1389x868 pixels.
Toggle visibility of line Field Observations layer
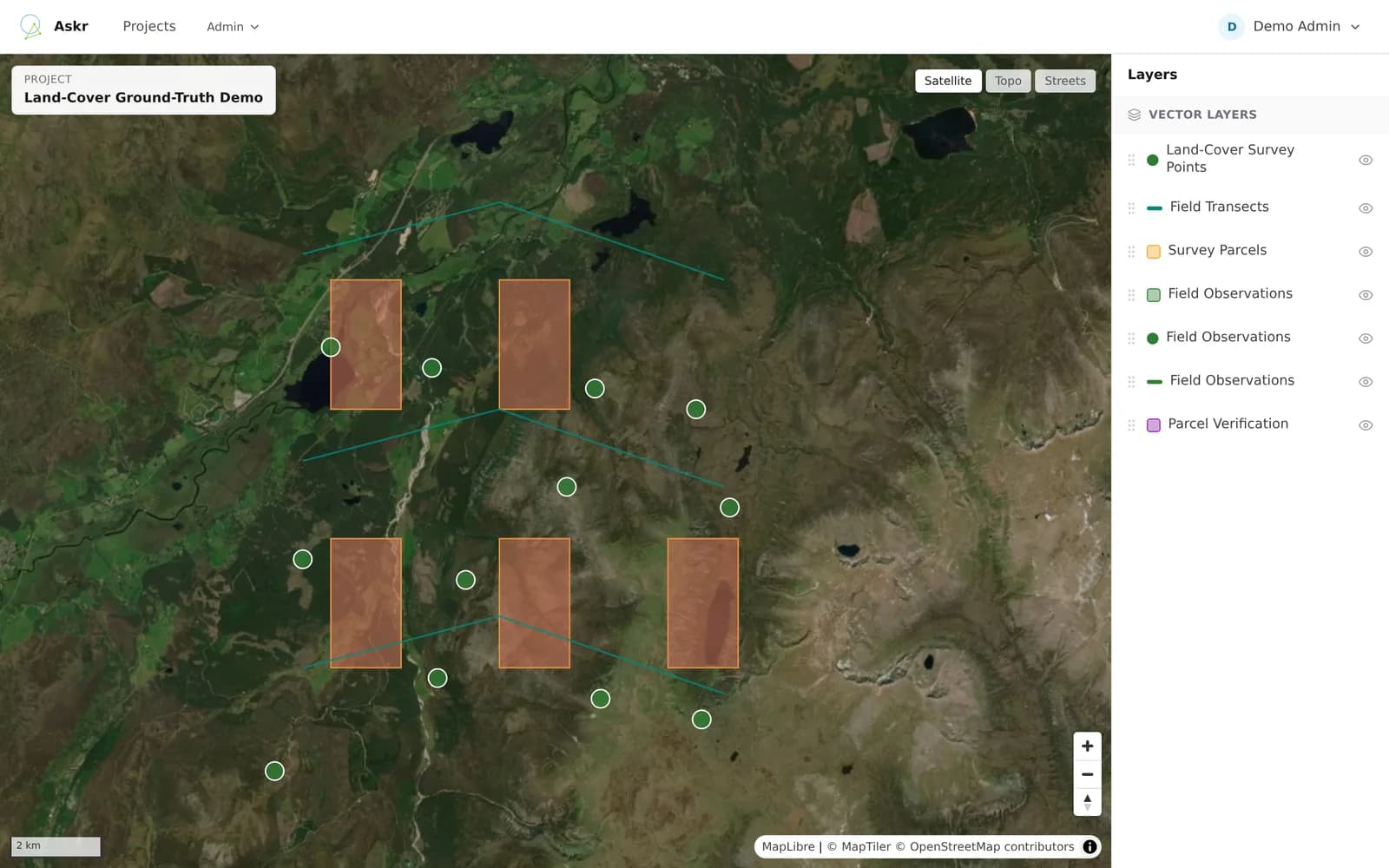(1366, 382)
